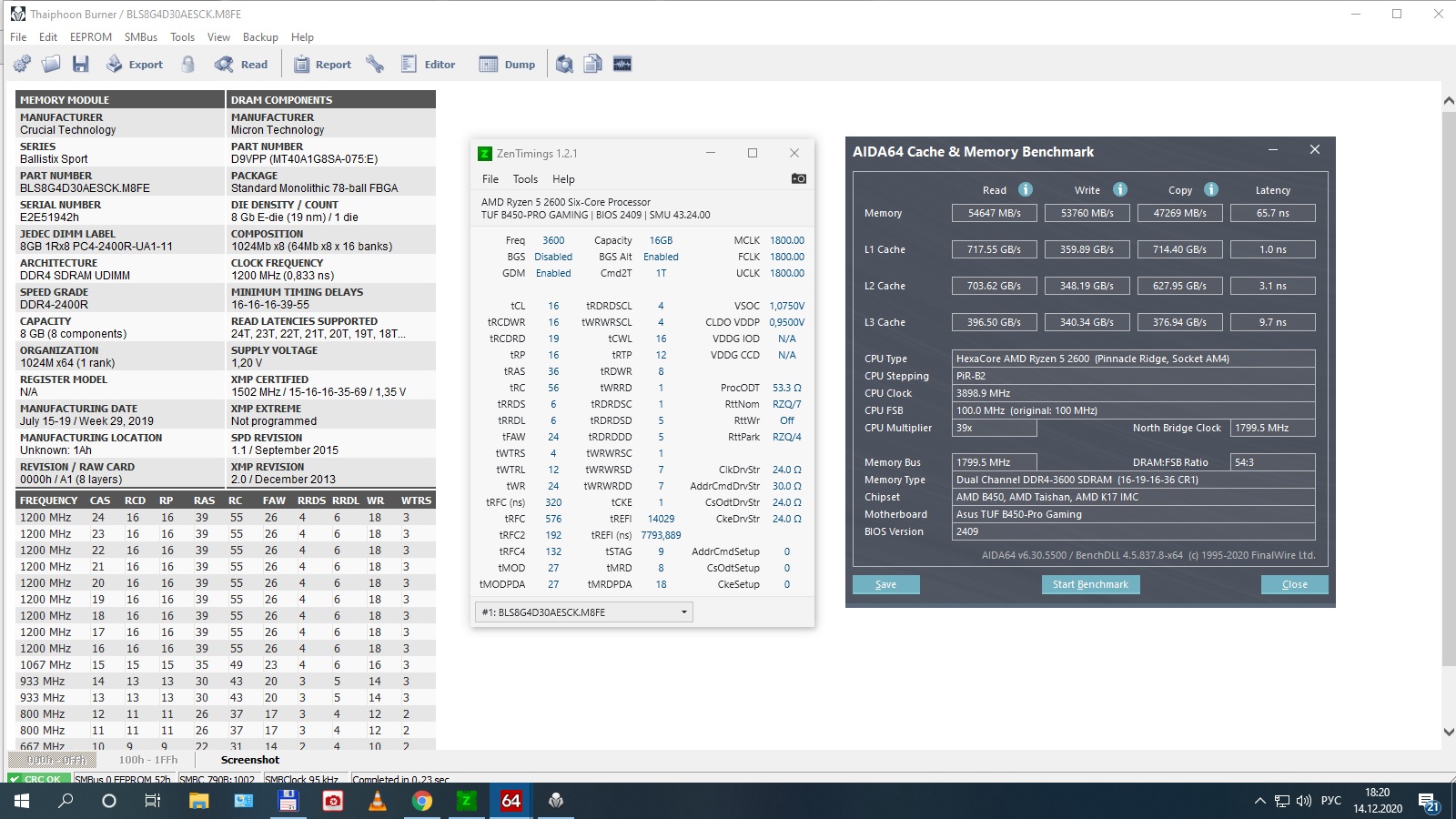Switch to Dump view in toolbar
Image resolution: width=1456 pixels, height=819 pixels.
coord(507,64)
